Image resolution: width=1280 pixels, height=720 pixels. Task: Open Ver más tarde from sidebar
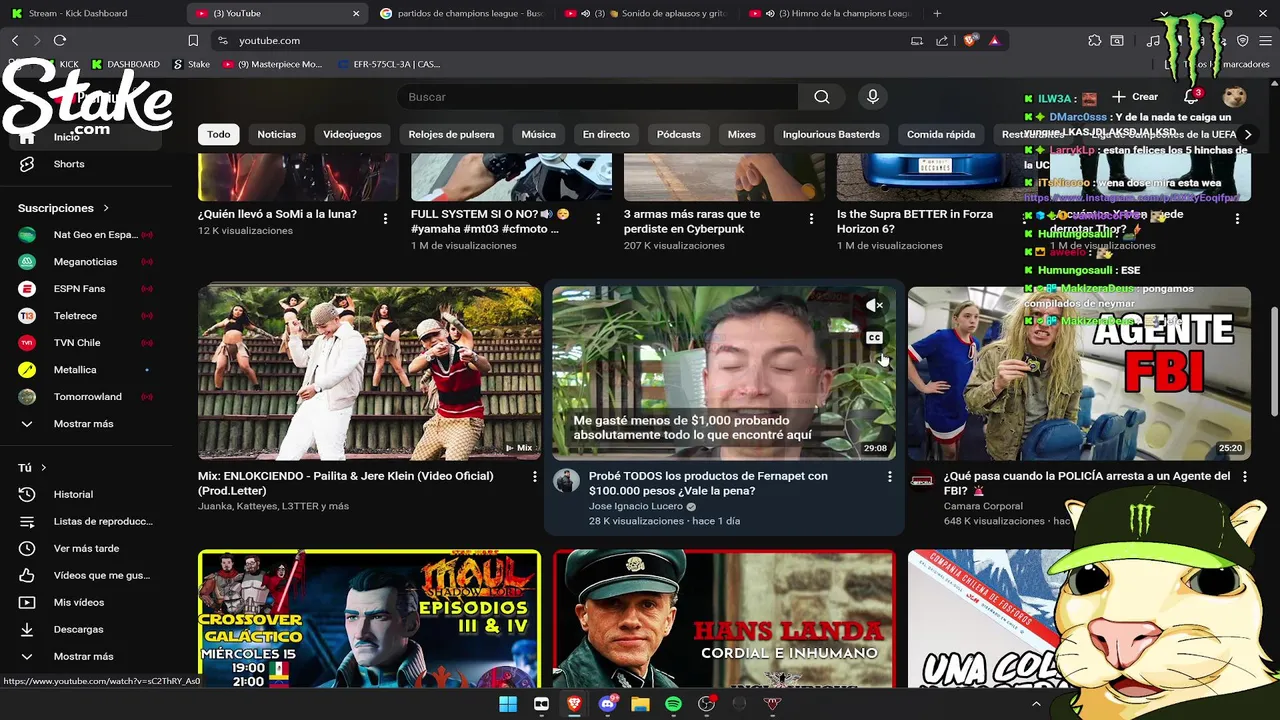(x=85, y=549)
